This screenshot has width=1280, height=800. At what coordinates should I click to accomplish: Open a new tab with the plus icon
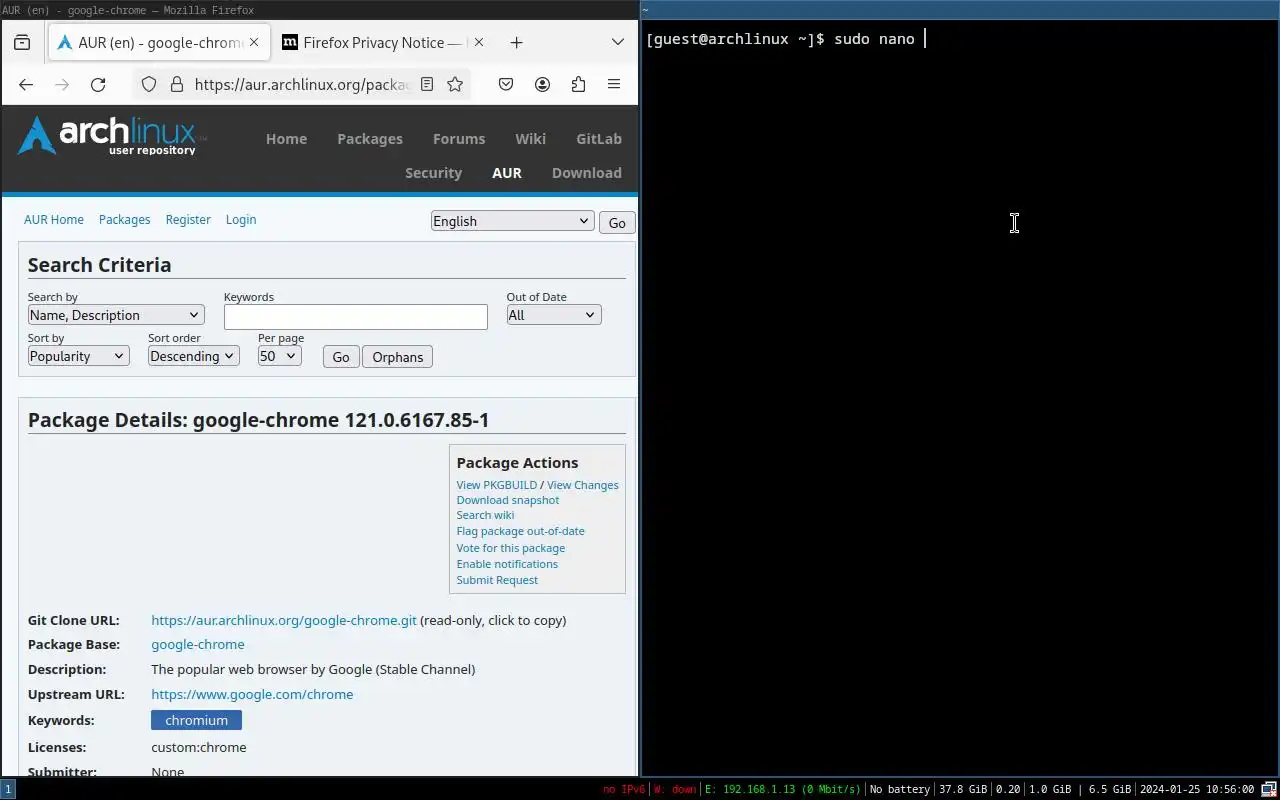516,43
